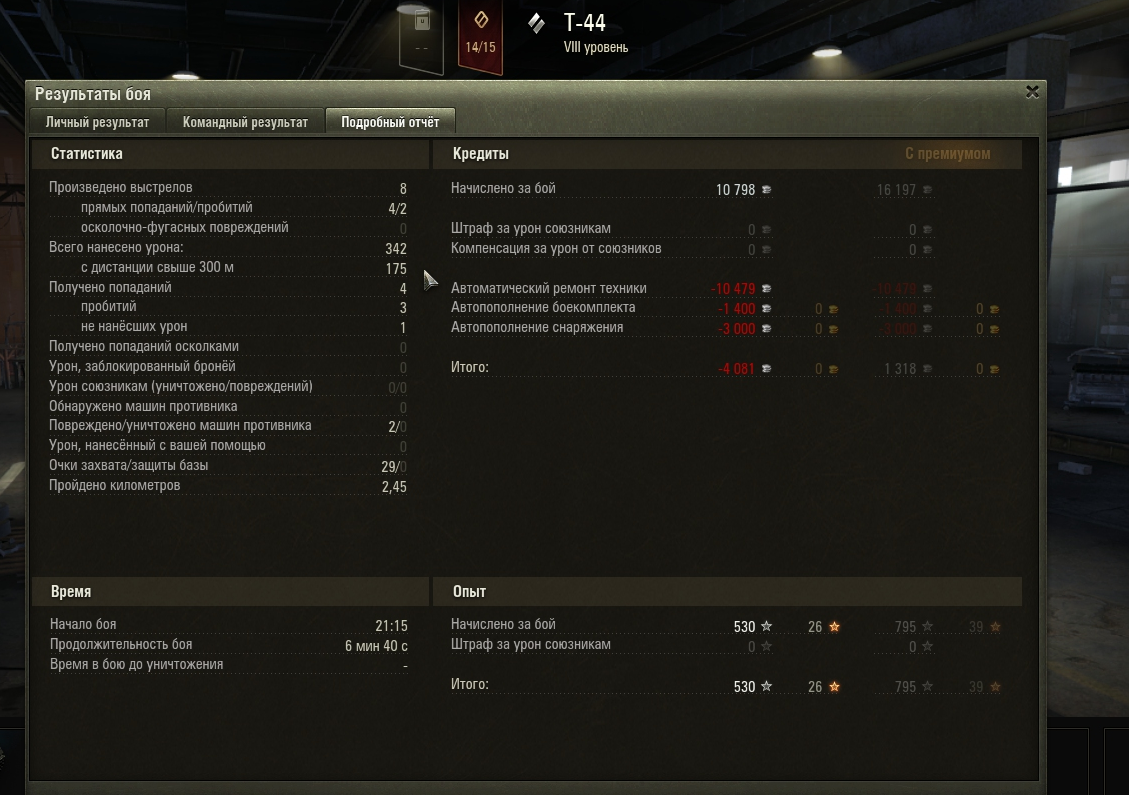Viewport: 1129px width, 795px height.
Task: Click gold icon in ammo resupply row
Action: [x=833, y=309]
